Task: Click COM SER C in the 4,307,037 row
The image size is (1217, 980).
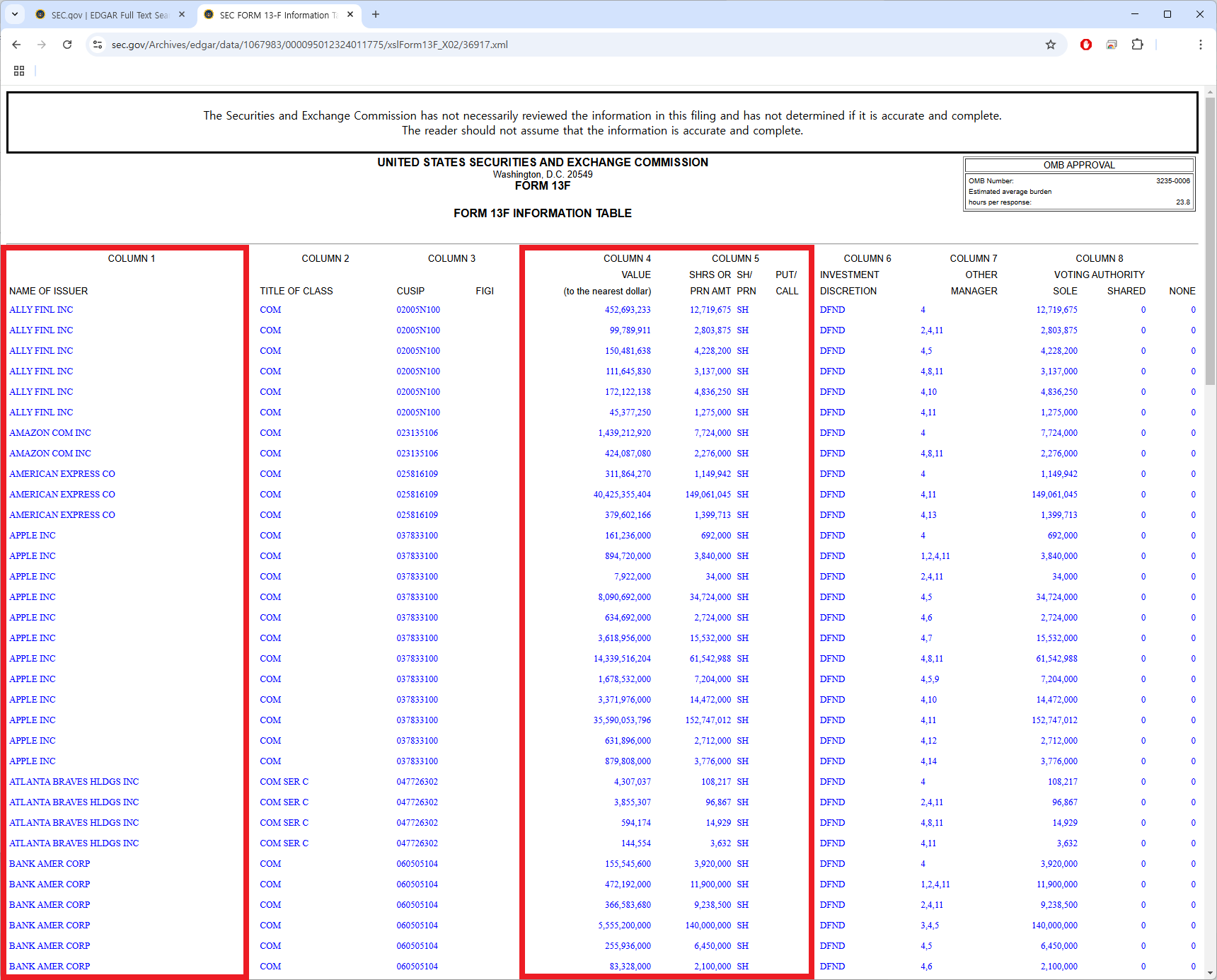Action: 284,782
